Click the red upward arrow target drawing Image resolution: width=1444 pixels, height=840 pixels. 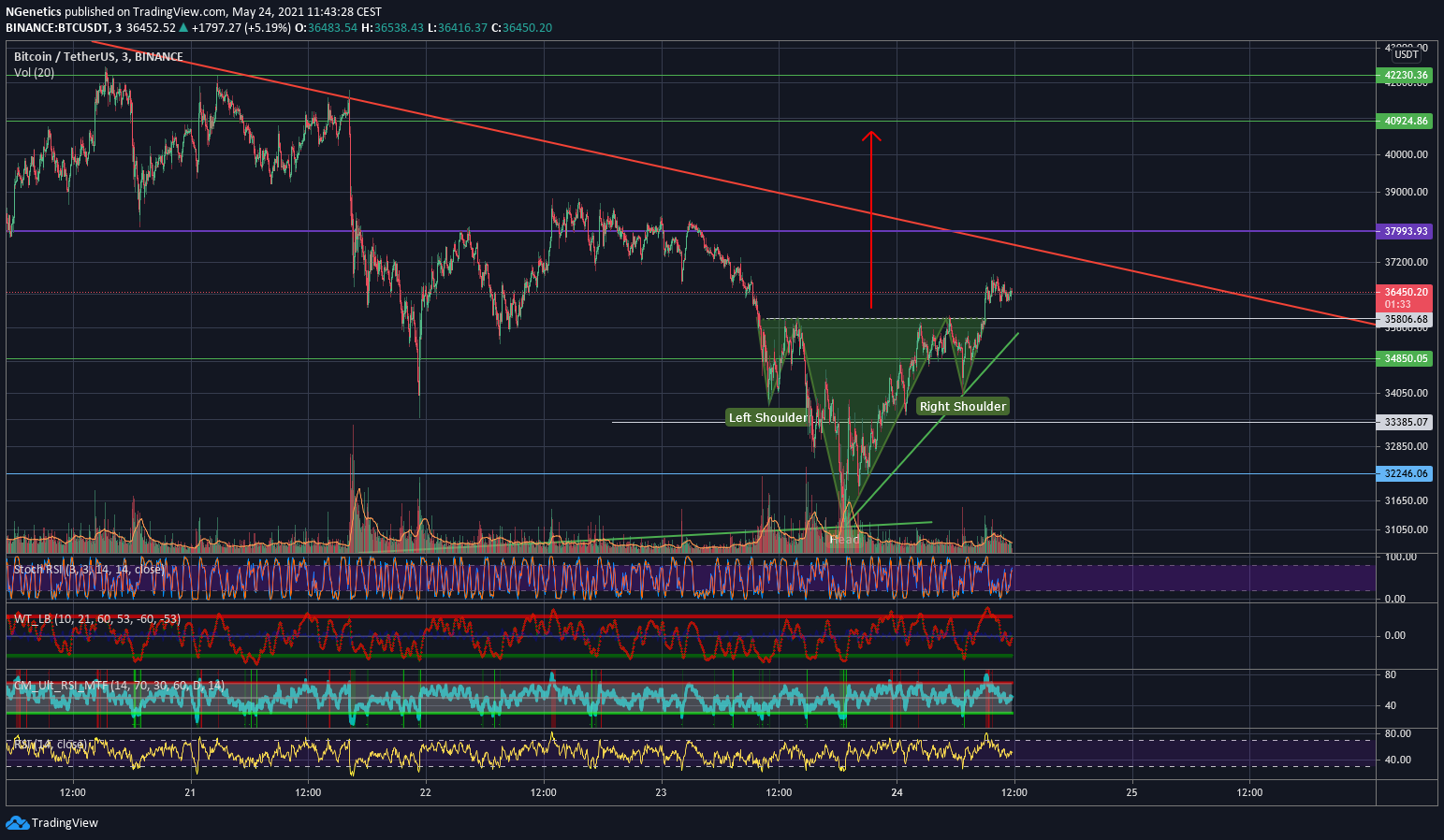(871, 220)
